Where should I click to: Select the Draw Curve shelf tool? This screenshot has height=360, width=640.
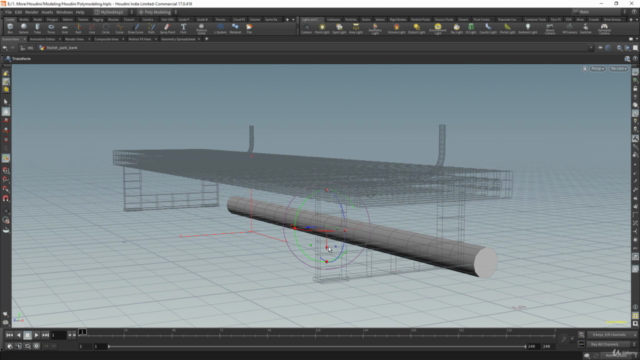136,28
